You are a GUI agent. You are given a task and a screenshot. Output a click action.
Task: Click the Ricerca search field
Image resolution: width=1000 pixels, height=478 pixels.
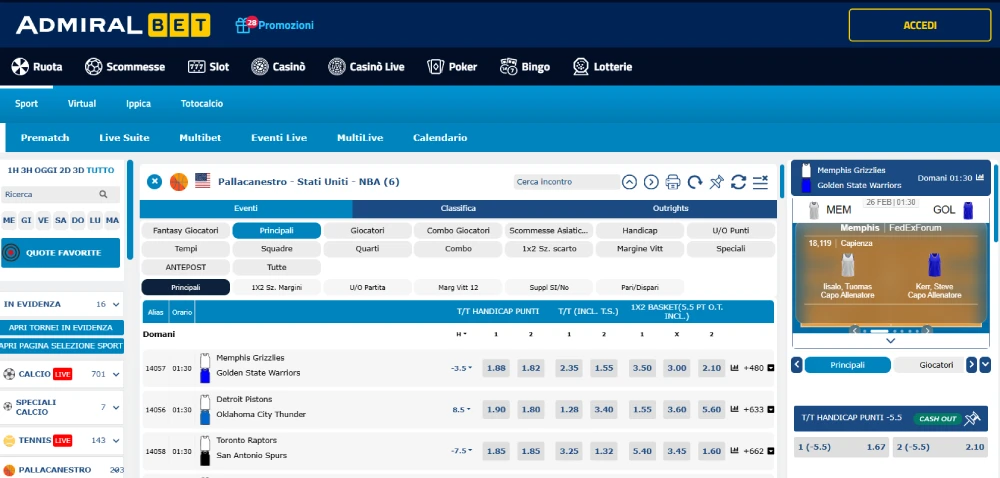[61, 194]
